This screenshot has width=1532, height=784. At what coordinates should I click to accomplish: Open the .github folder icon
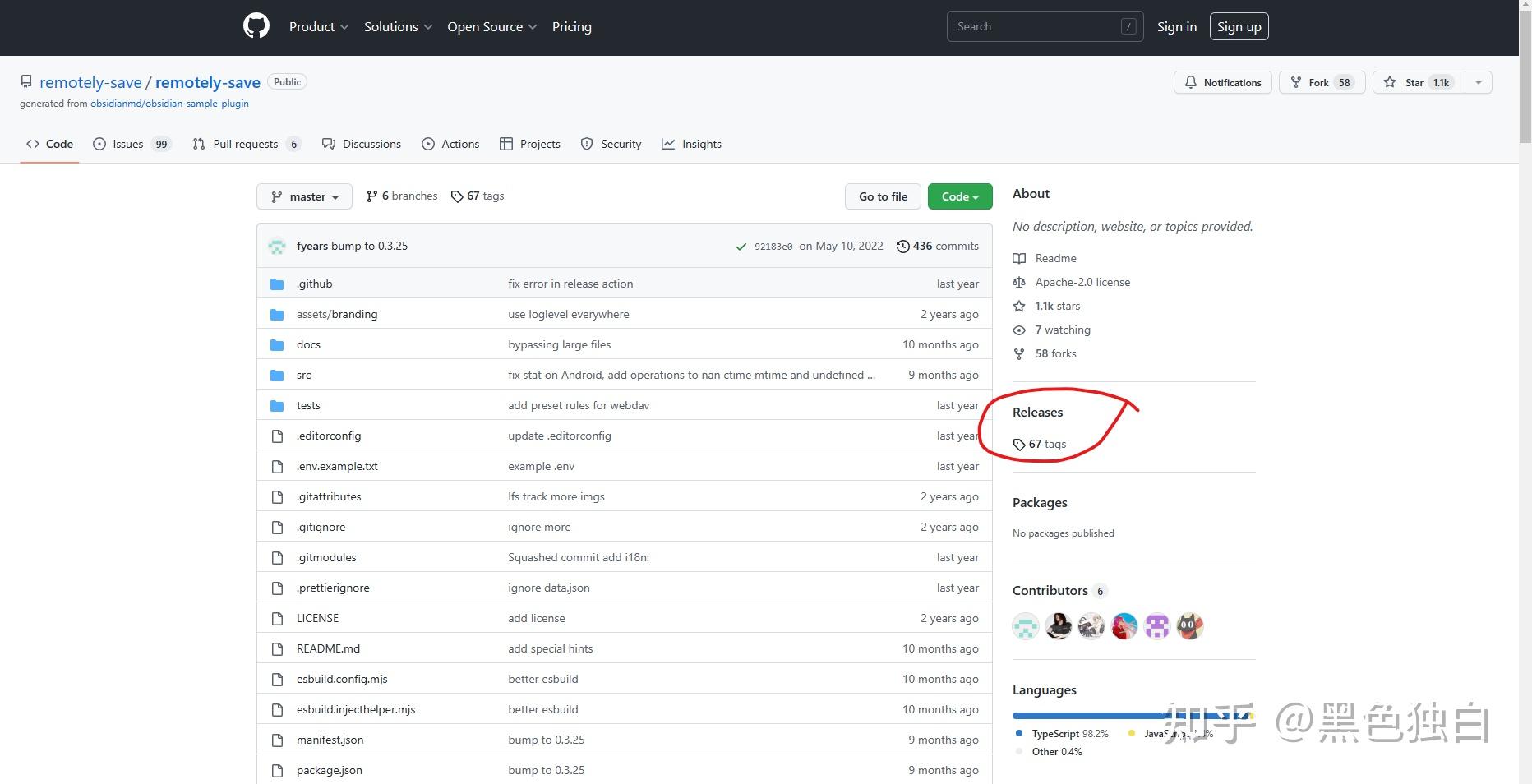277,284
